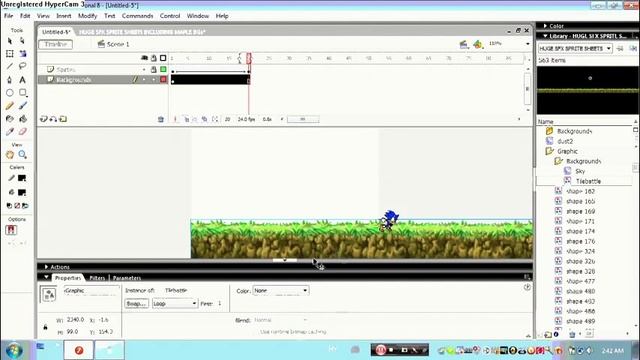The width and height of the screenshot is (640, 360).
Task: Delete library item via trash icon
Action: click(572, 334)
